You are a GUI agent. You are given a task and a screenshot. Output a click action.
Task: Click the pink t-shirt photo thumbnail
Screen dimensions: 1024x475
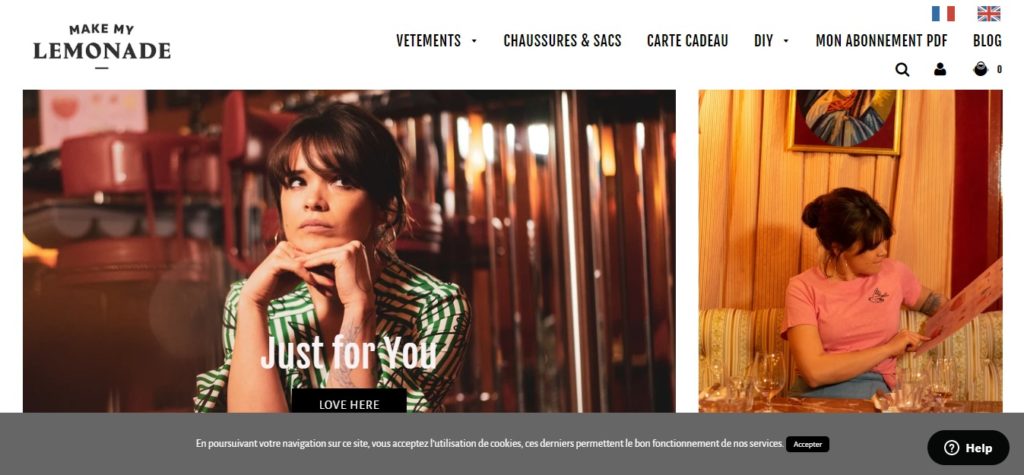(x=850, y=251)
